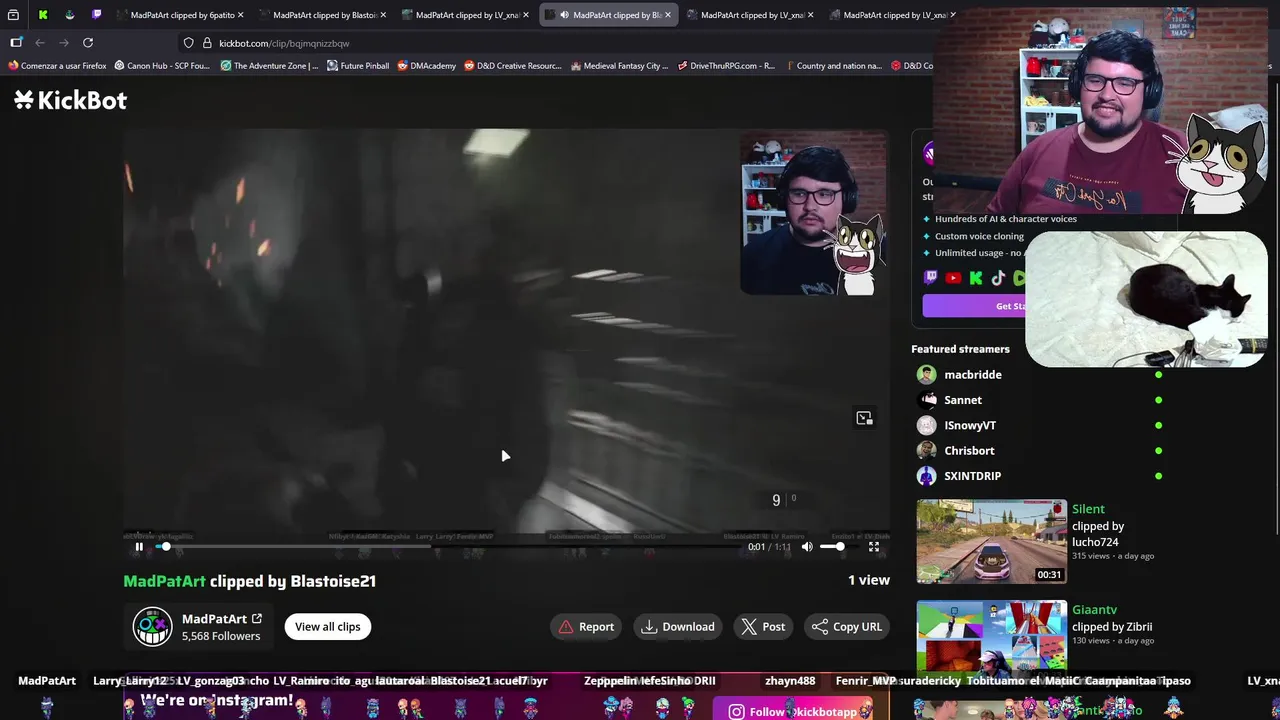Image resolution: width=1280 pixels, height=720 pixels.
Task: Click the YouTube icon in the ad panel
Action: click(953, 278)
